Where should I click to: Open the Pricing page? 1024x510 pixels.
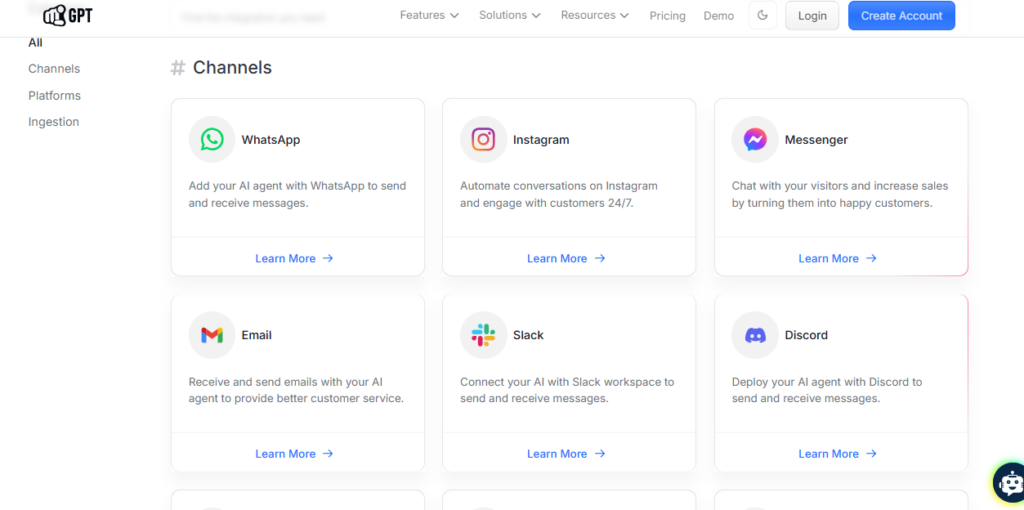click(x=667, y=16)
